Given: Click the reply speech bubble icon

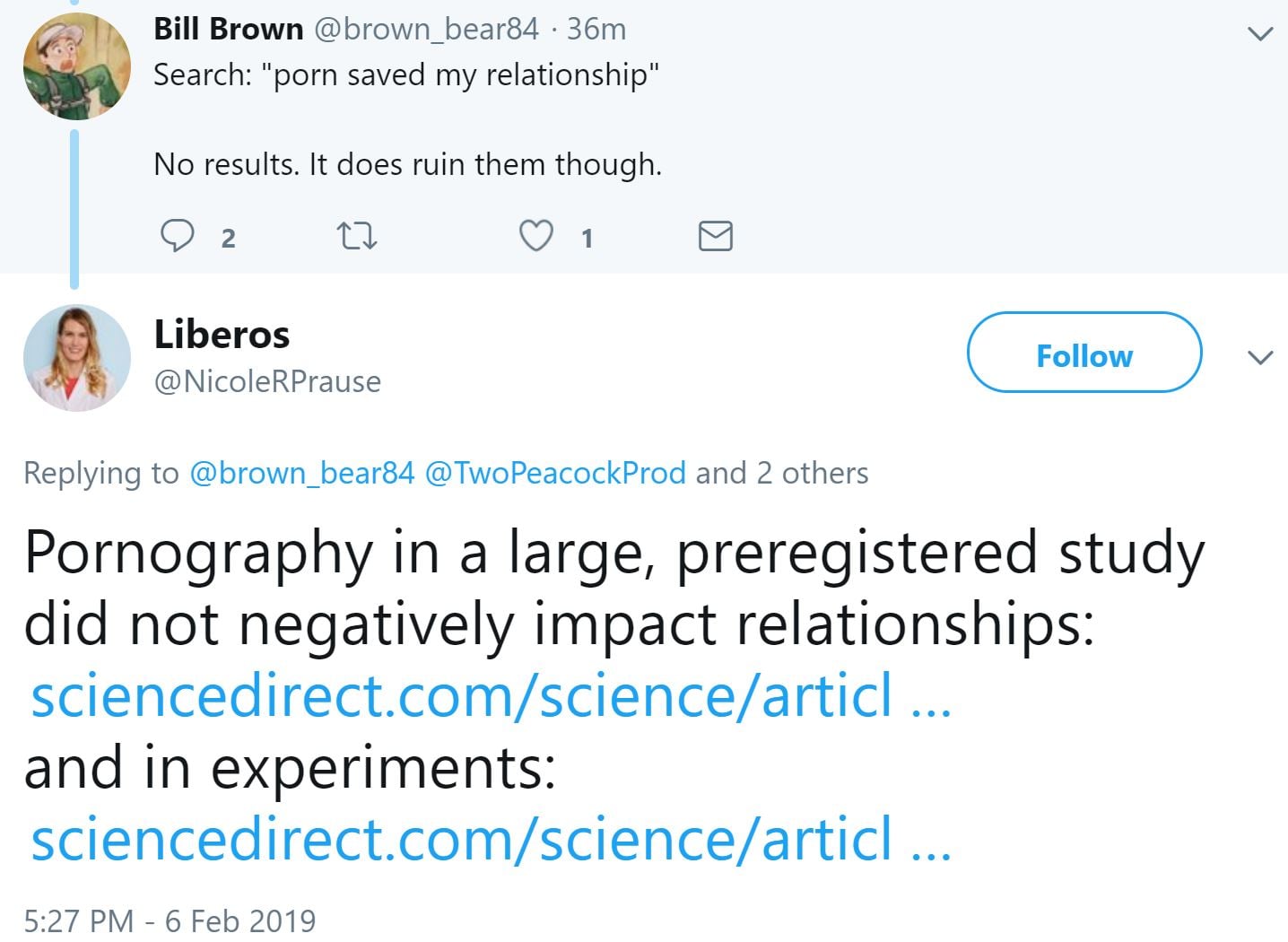Looking at the screenshot, I should coord(178,236).
